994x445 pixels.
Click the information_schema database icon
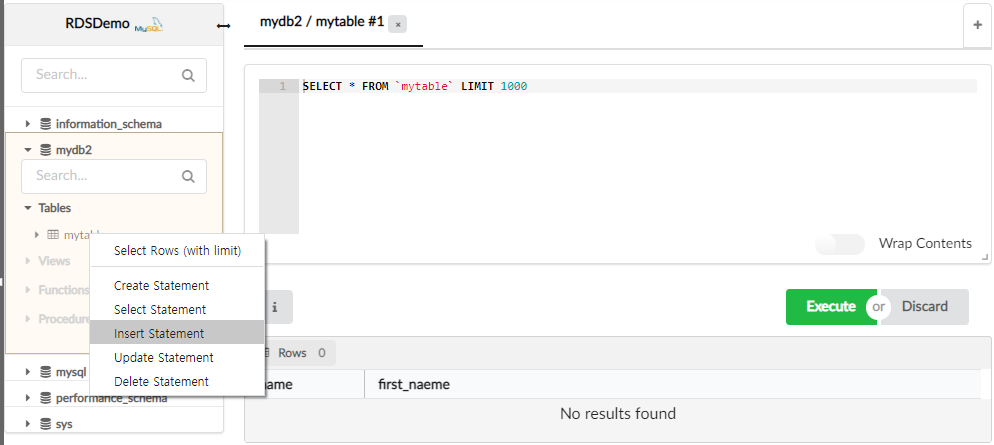click(45, 124)
